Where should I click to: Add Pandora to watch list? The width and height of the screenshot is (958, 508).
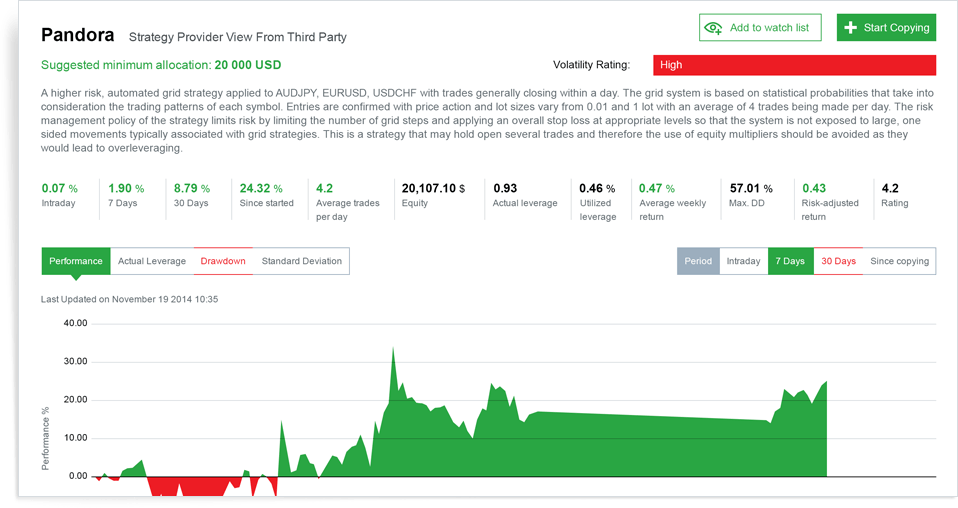pos(760,28)
